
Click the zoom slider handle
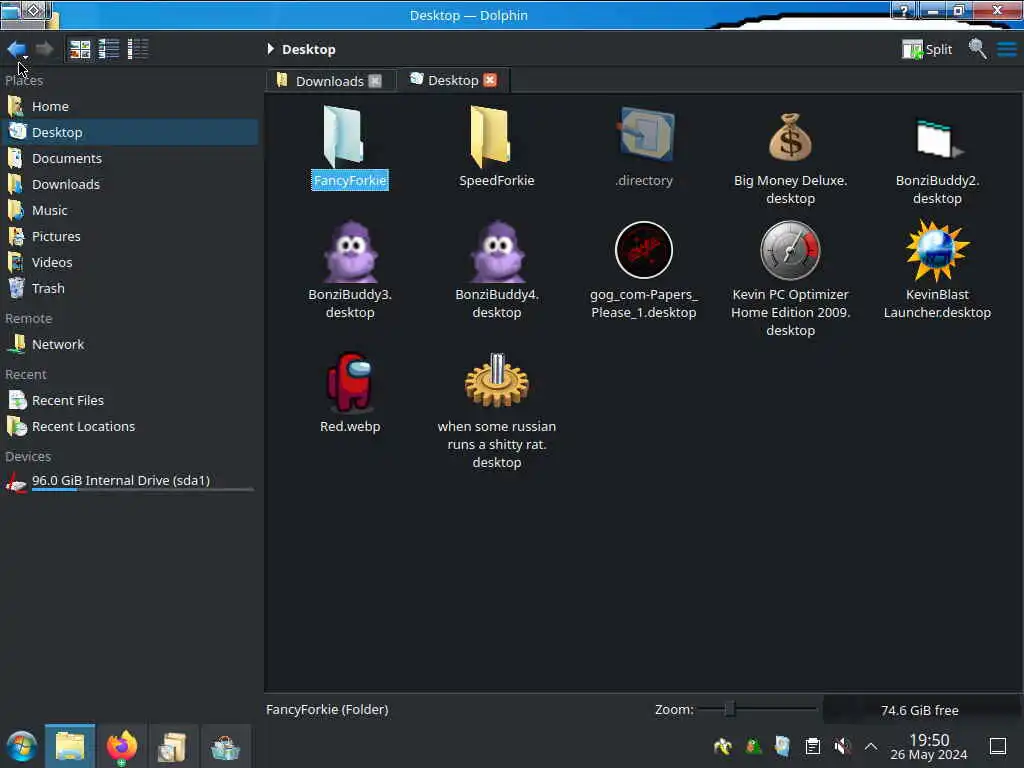(x=730, y=709)
